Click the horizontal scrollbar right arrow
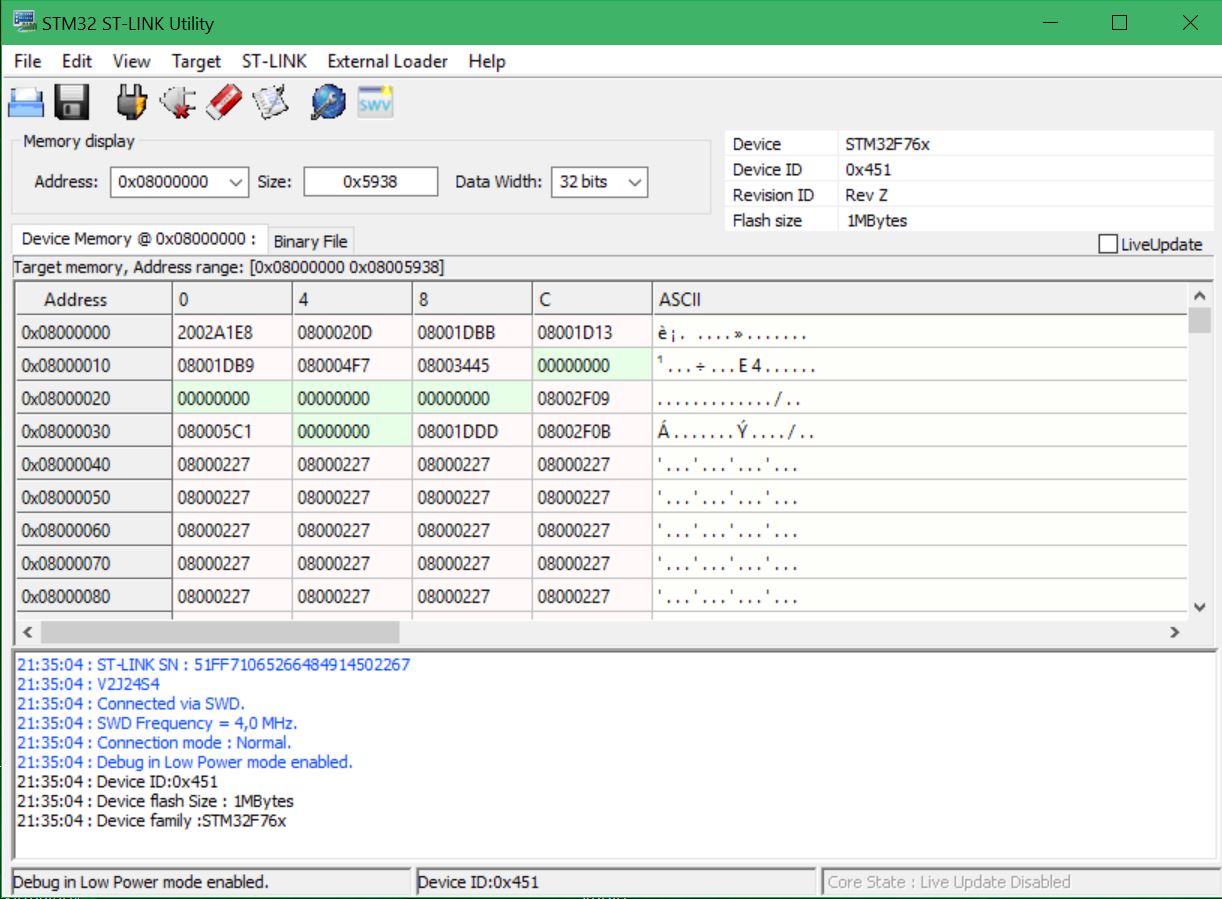1222x899 pixels. click(1175, 632)
